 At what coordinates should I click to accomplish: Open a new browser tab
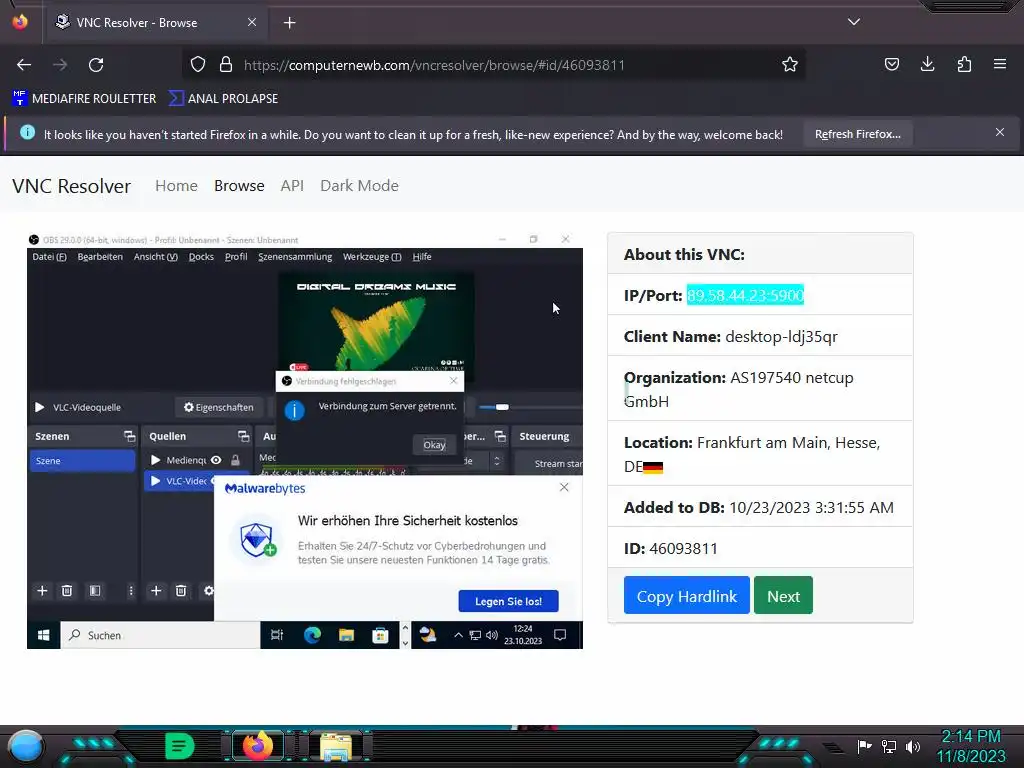click(x=289, y=23)
